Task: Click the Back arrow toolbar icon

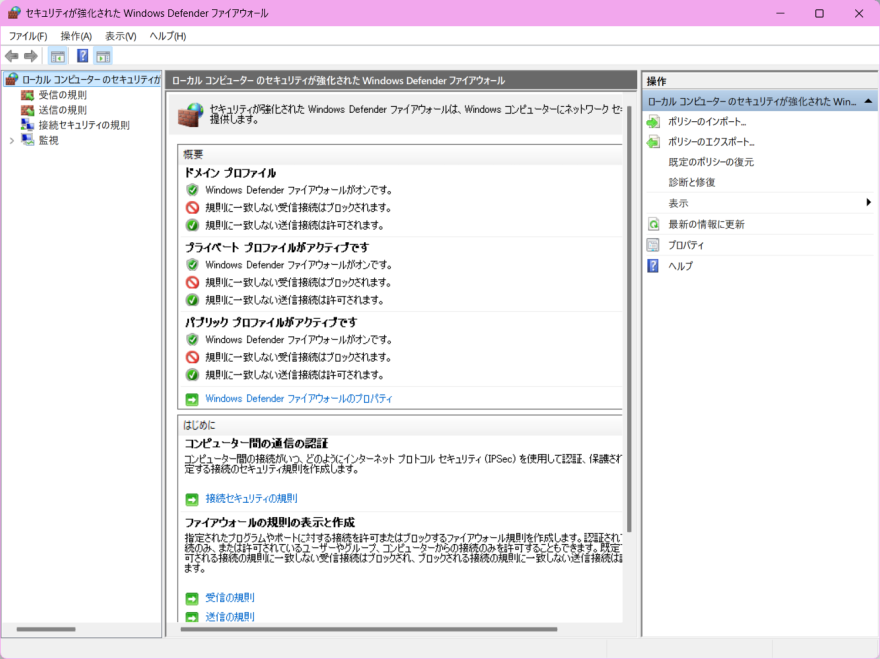Action: [x=12, y=56]
